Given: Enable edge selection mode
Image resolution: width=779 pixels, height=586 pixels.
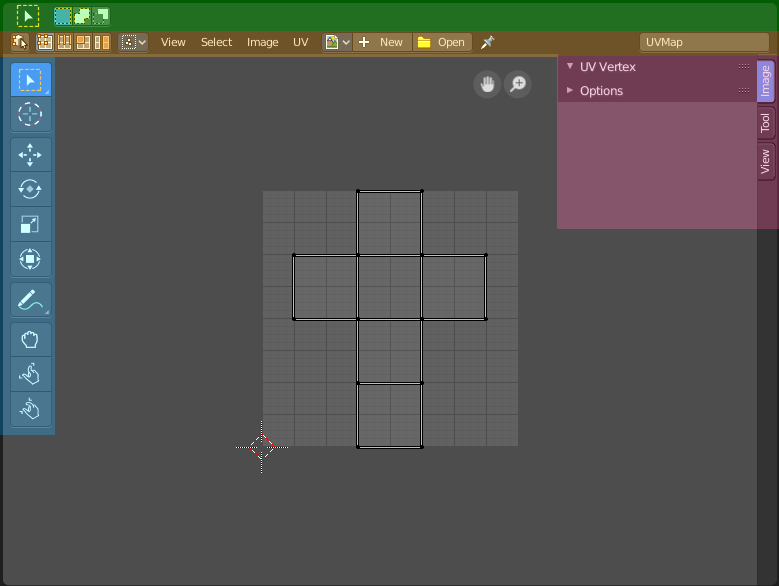Looking at the screenshot, I should 65,42.
